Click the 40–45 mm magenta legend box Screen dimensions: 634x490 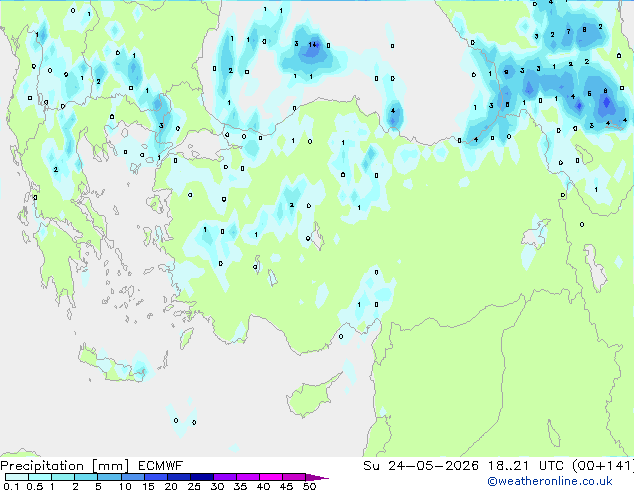(x=271, y=477)
